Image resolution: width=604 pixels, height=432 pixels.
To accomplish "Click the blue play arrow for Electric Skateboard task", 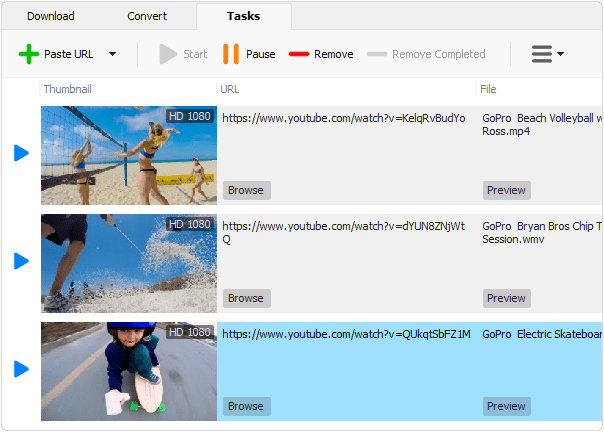I will [21, 369].
